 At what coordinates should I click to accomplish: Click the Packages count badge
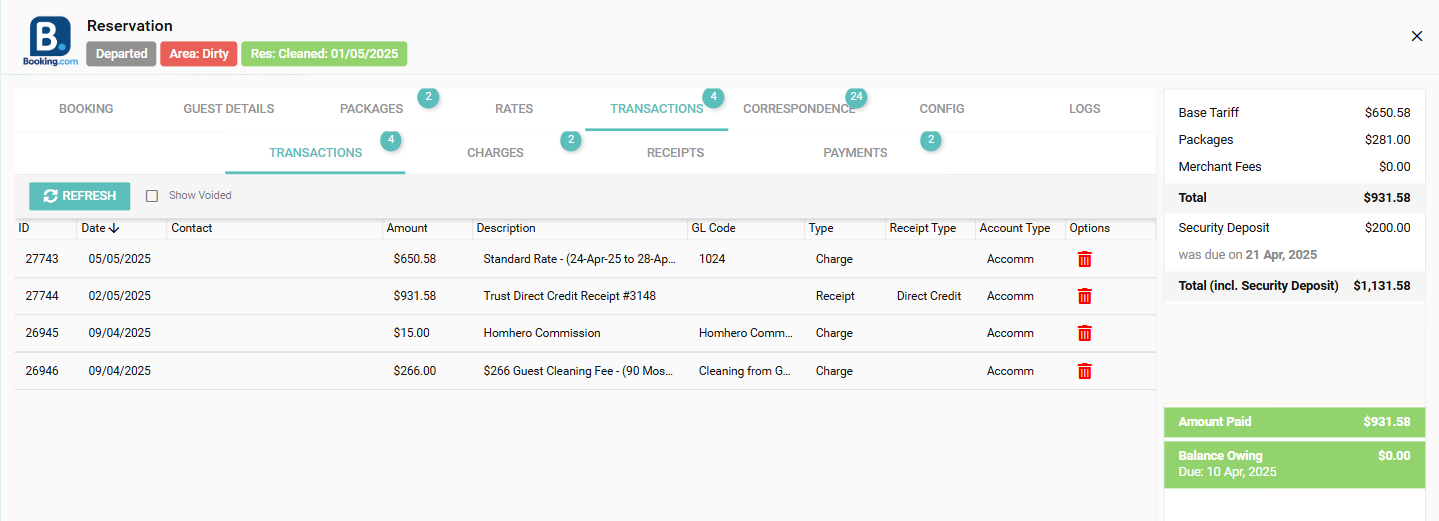tap(428, 97)
